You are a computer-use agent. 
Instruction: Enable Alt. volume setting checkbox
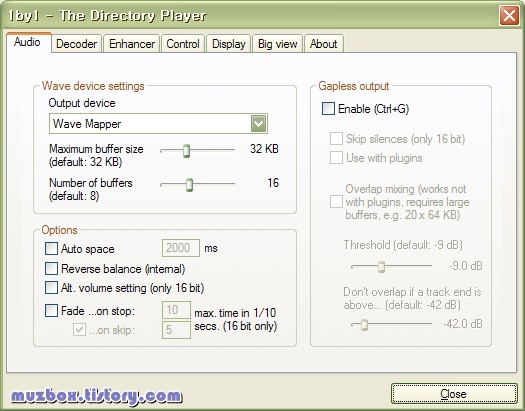[x=51, y=287]
